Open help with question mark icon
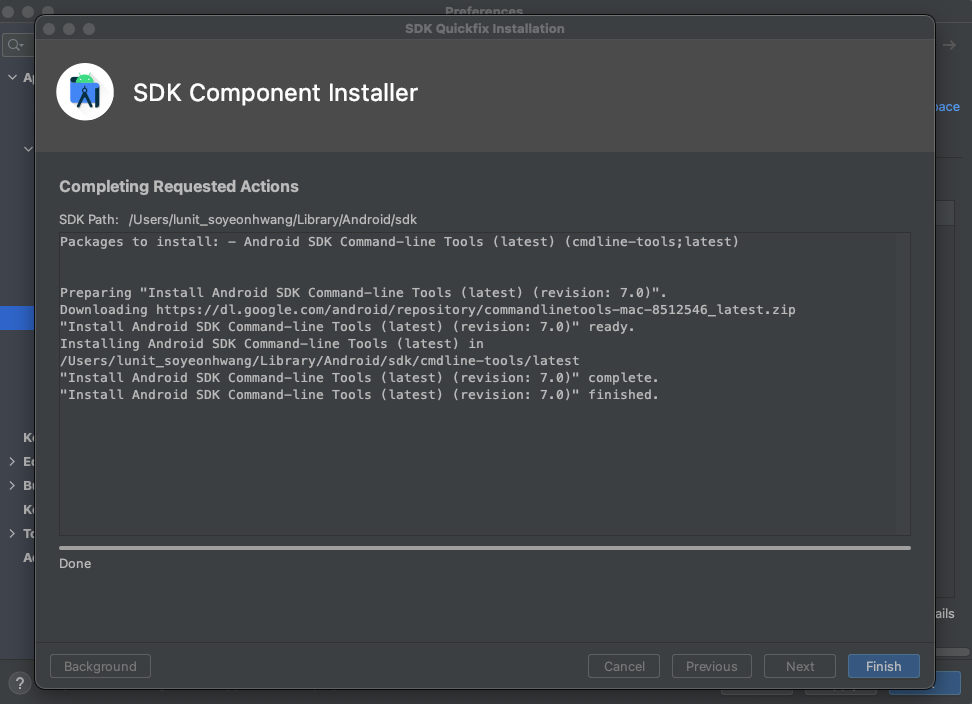This screenshot has height=704, width=972. coord(20,683)
